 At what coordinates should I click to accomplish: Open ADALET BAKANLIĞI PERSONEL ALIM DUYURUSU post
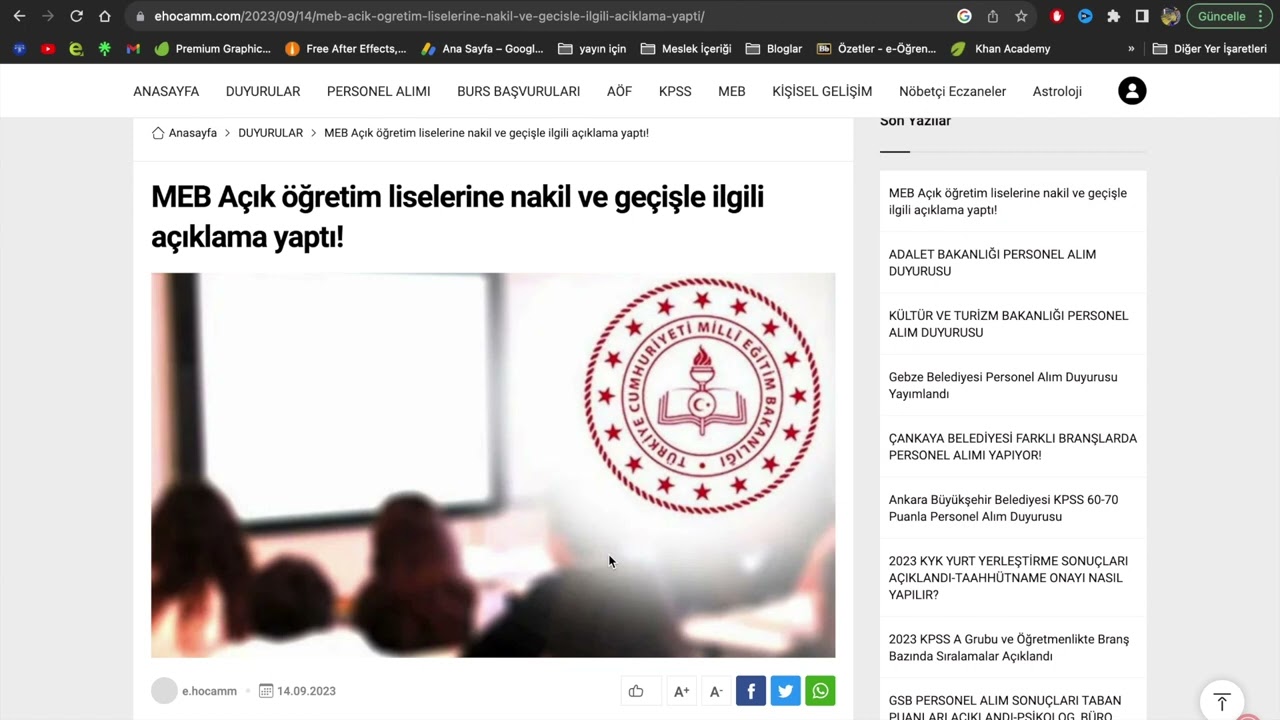pyautogui.click(x=992, y=262)
